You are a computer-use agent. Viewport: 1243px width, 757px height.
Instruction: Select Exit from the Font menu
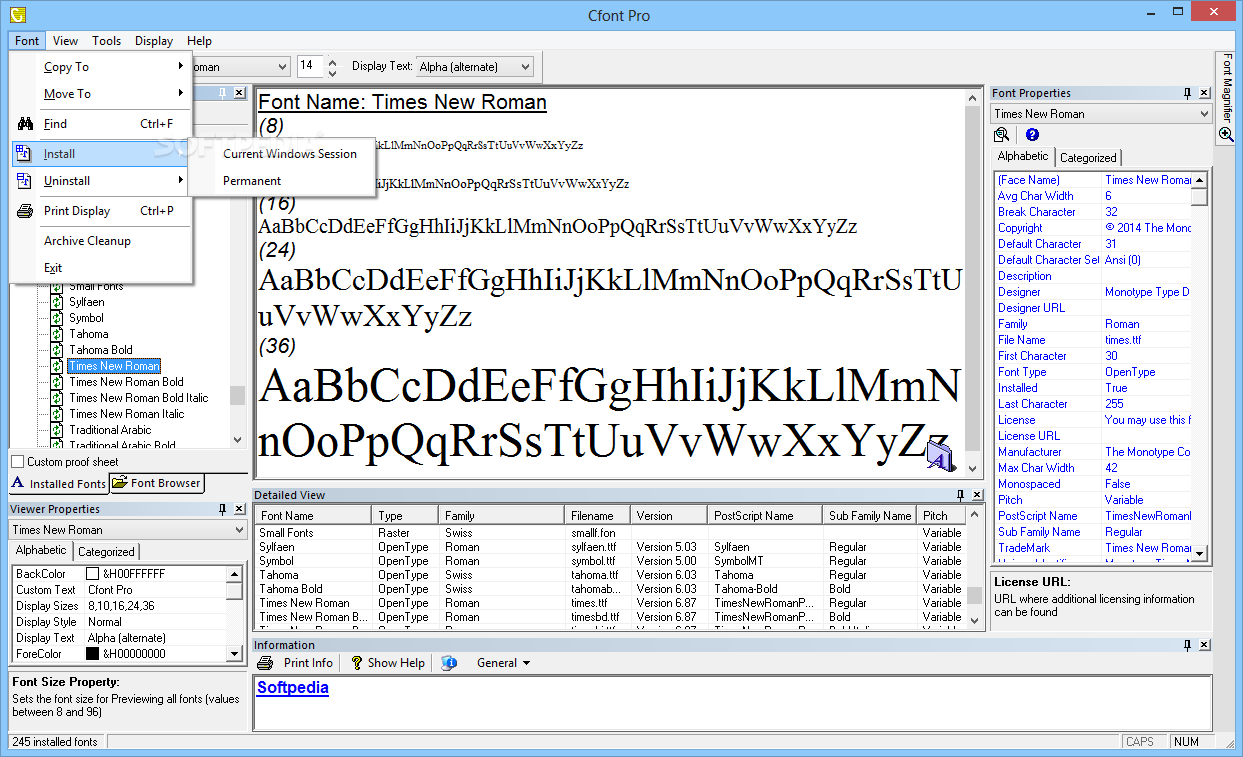pos(53,268)
